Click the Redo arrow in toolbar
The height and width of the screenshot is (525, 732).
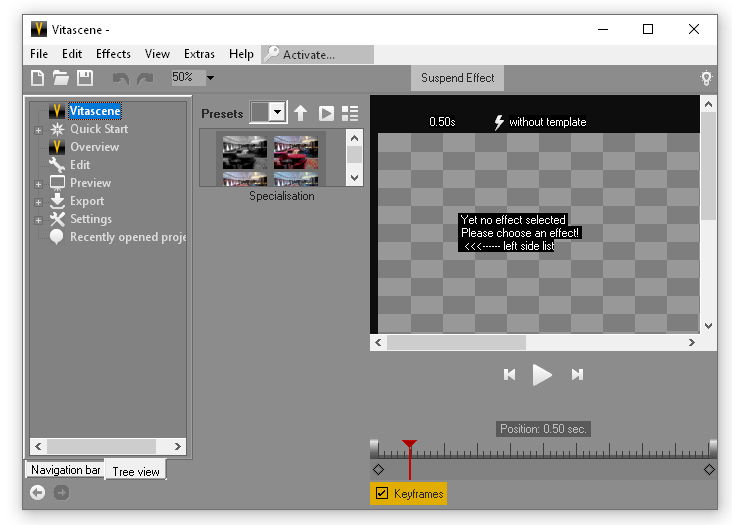tap(145, 78)
